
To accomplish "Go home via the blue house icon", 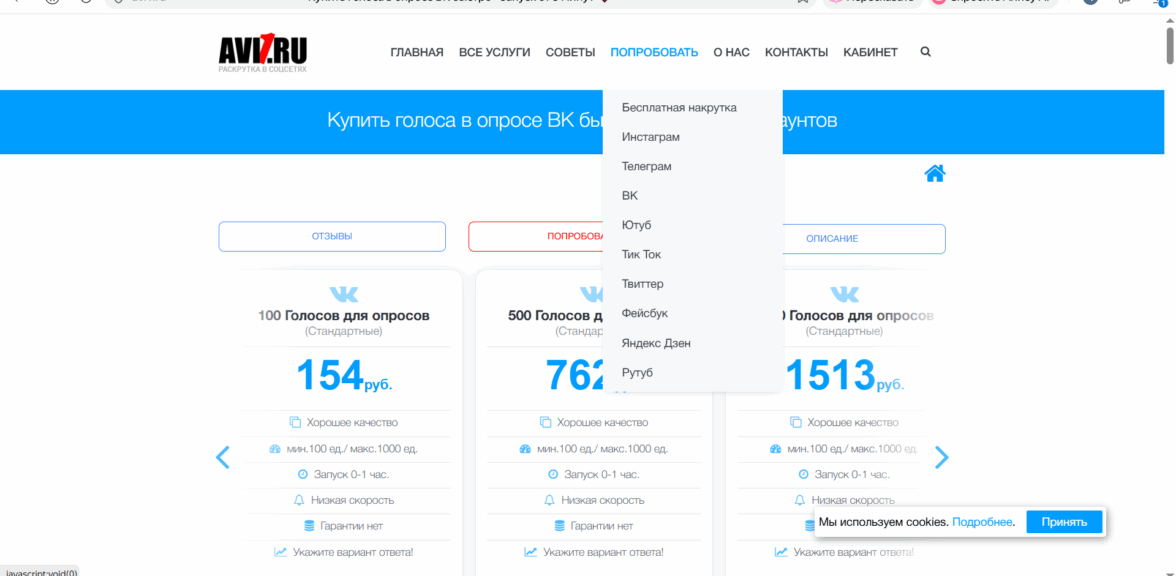I will 934,174.
